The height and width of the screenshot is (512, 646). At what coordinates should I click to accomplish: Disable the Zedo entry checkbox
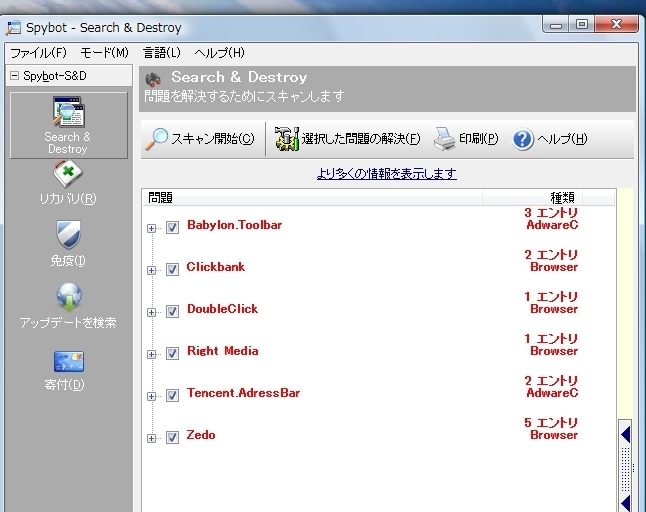pyautogui.click(x=172, y=438)
